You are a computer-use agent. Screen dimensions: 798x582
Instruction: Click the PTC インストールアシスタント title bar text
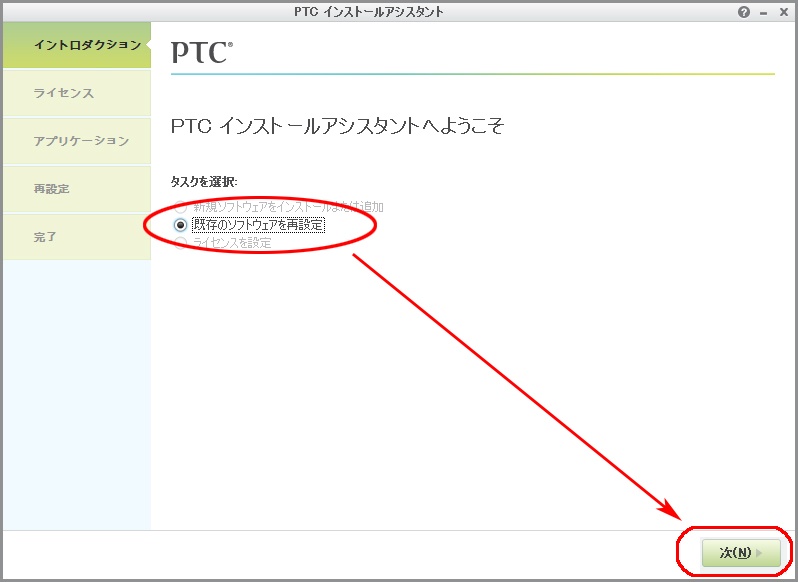coord(369,12)
